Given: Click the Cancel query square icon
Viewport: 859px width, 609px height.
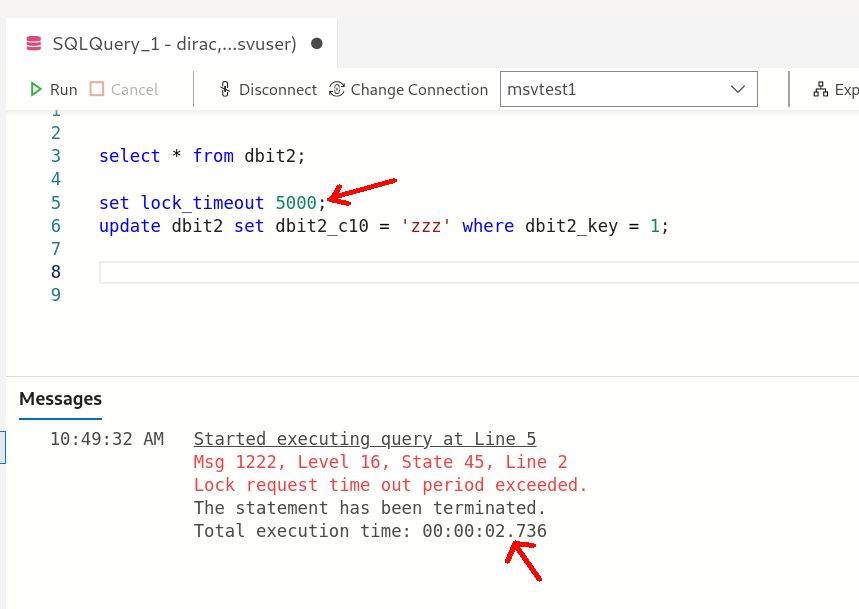Looking at the screenshot, I should coord(96,89).
